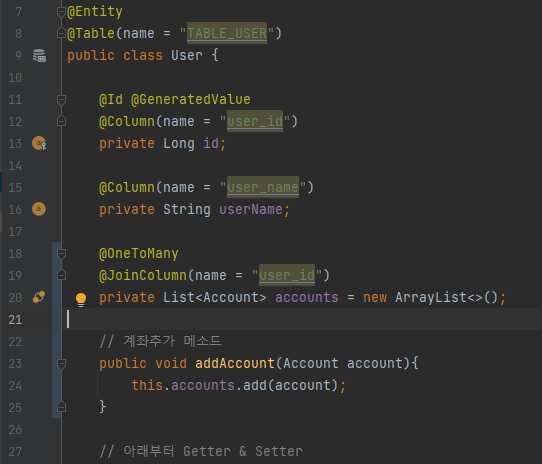Click the addAccount method name

[235, 363]
